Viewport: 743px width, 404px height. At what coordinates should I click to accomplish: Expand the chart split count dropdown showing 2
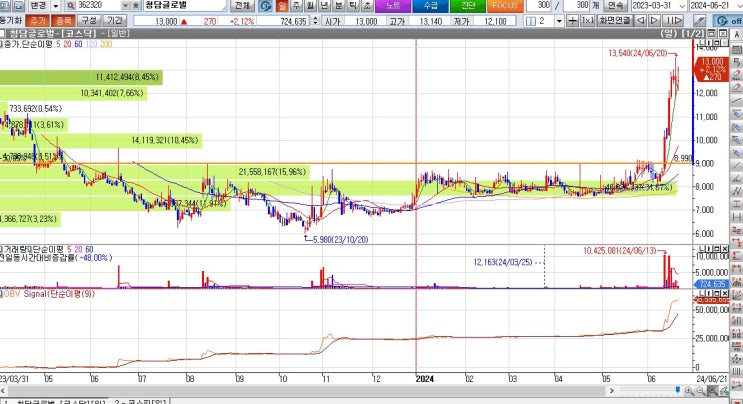click(559, 21)
